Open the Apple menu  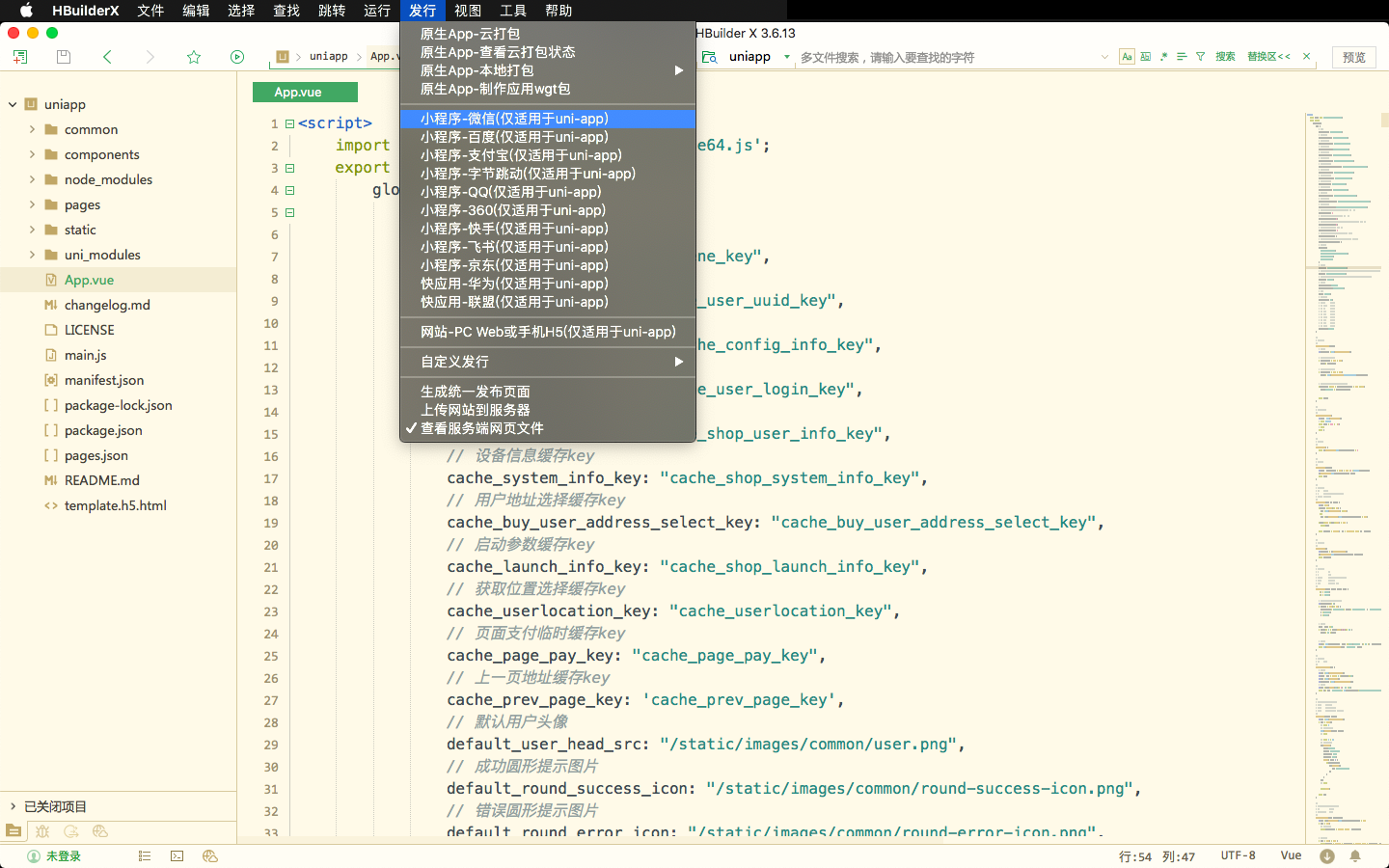26,11
